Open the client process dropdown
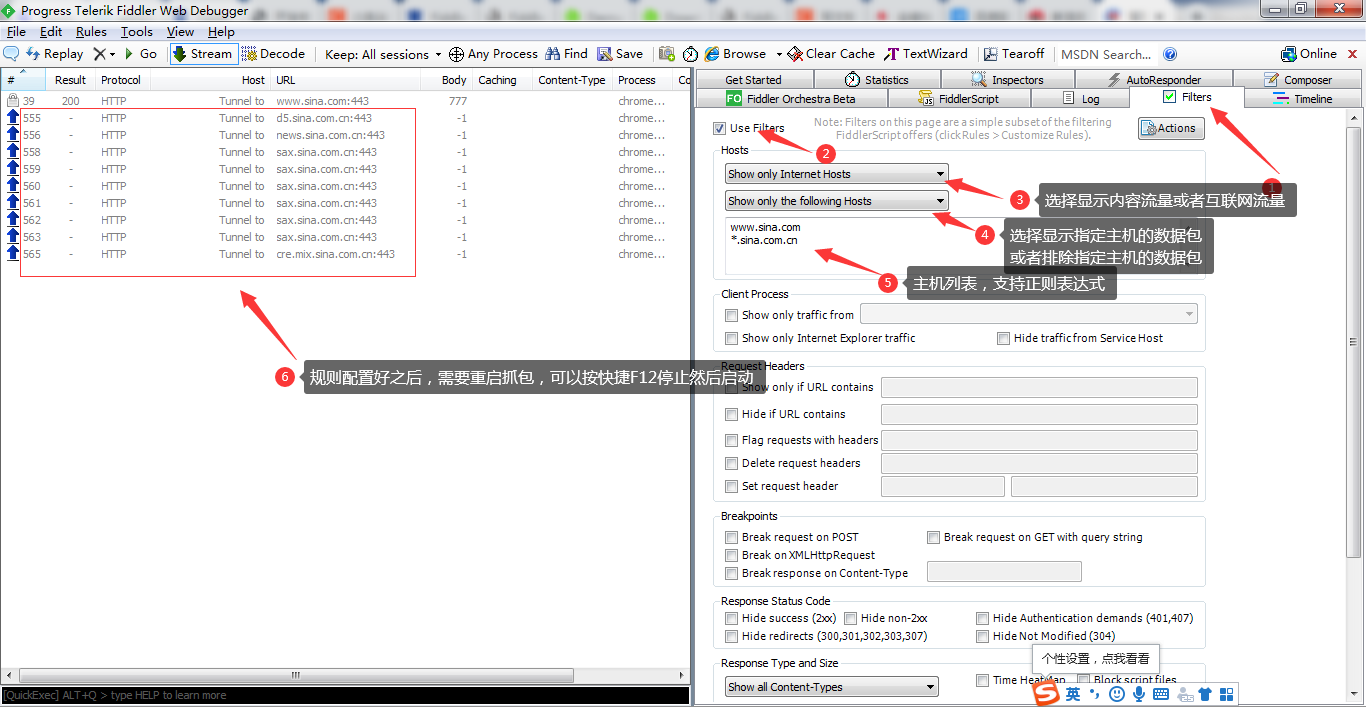The image size is (1366, 708). tap(1029, 314)
